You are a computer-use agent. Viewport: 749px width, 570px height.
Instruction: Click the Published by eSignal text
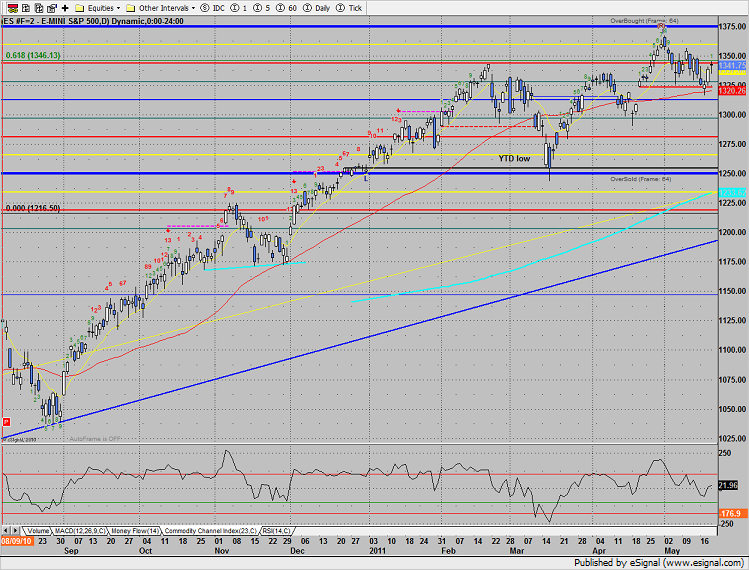pos(658,562)
